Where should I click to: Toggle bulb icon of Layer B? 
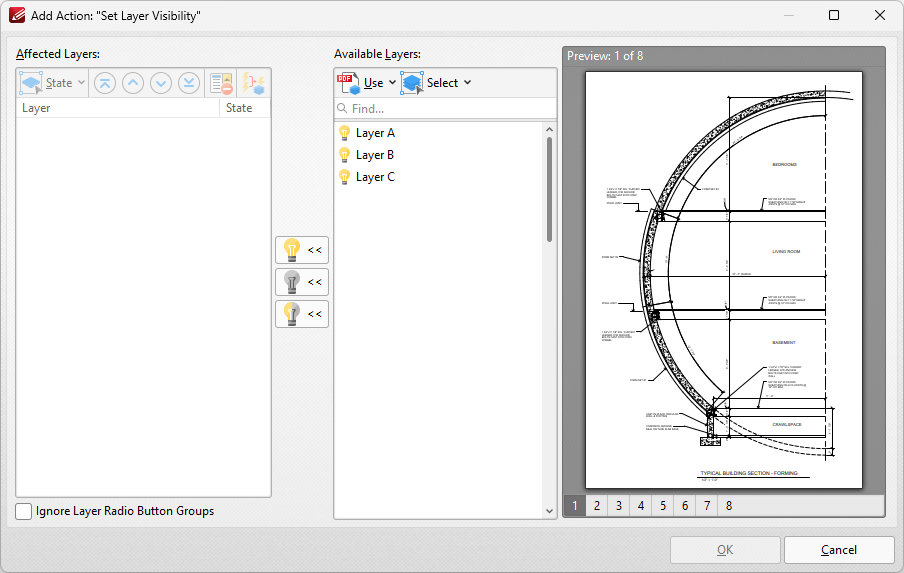344,155
